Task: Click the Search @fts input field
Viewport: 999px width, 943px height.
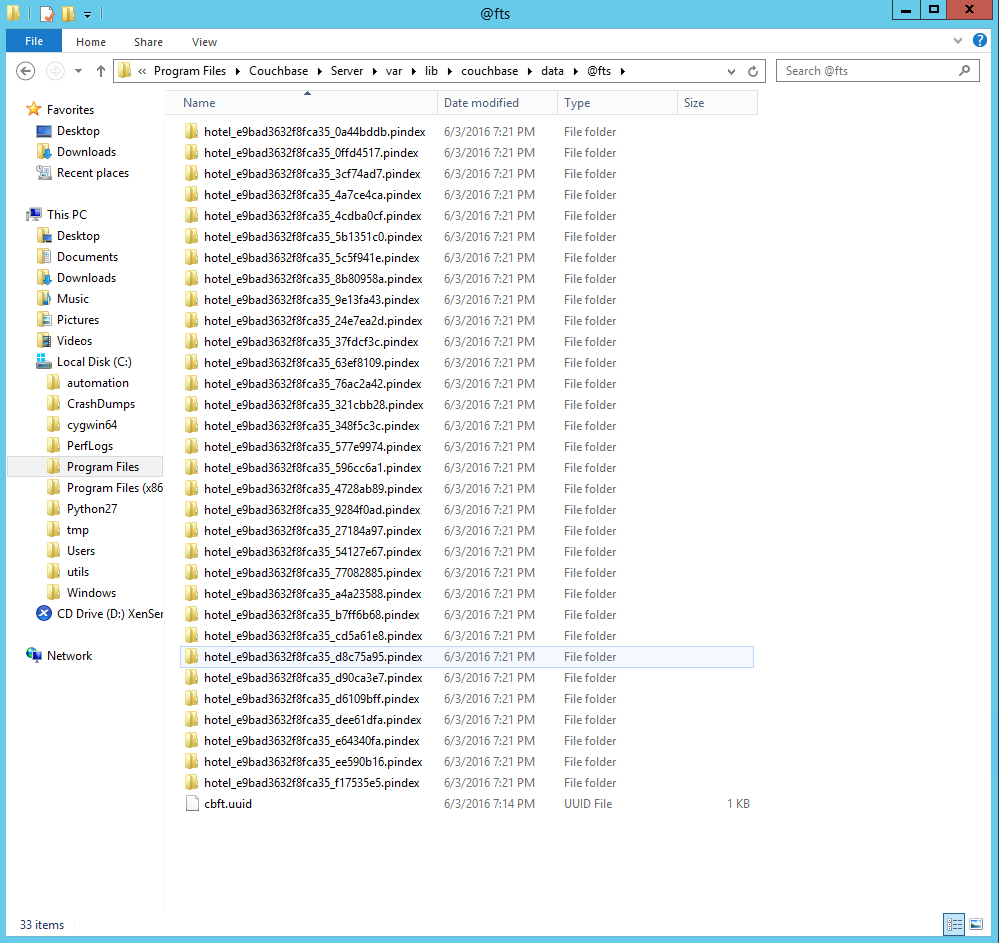Action: click(865, 71)
